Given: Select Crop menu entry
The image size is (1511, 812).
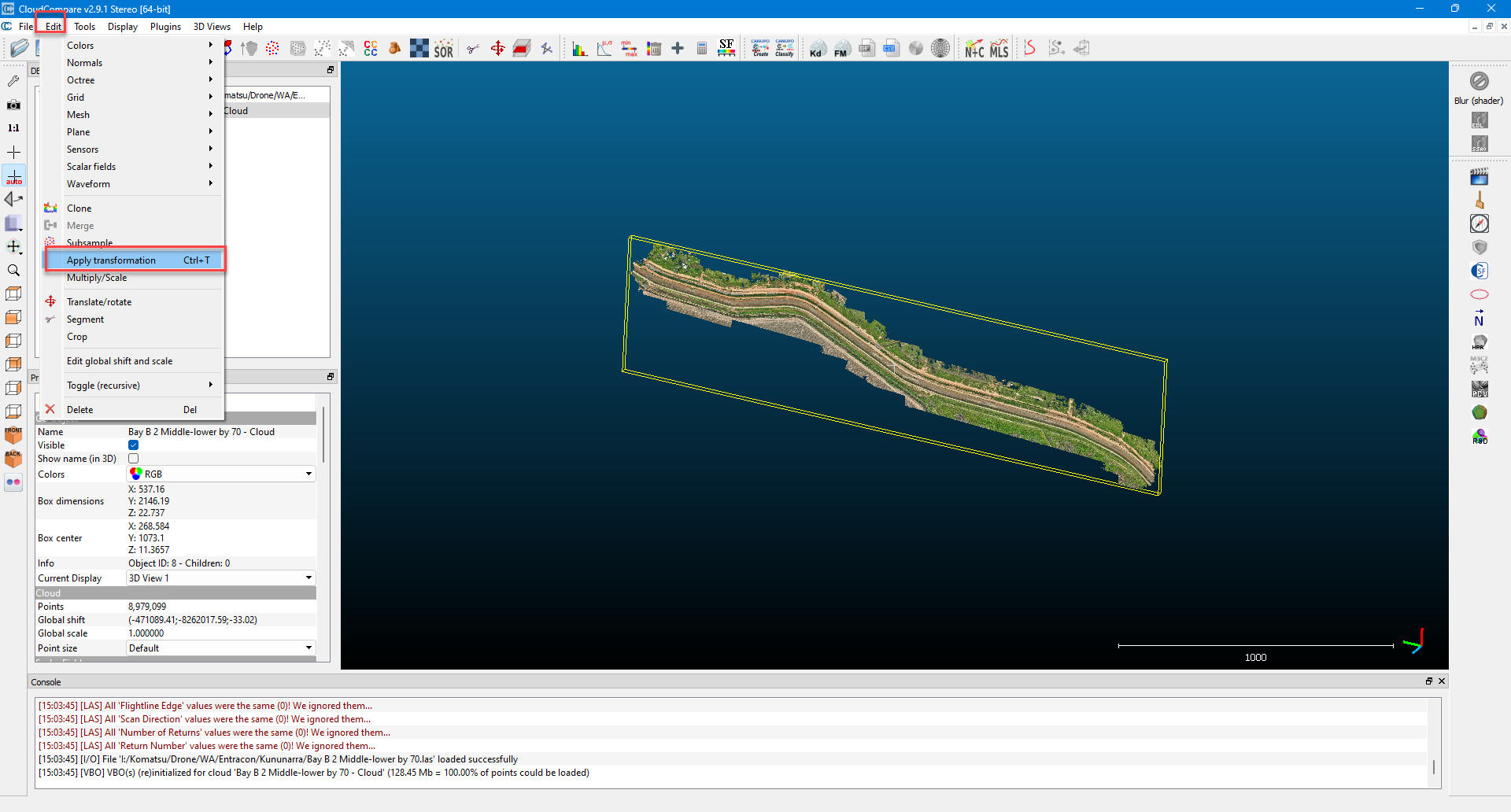Looking at the screenshot, I should click(134, 337).
